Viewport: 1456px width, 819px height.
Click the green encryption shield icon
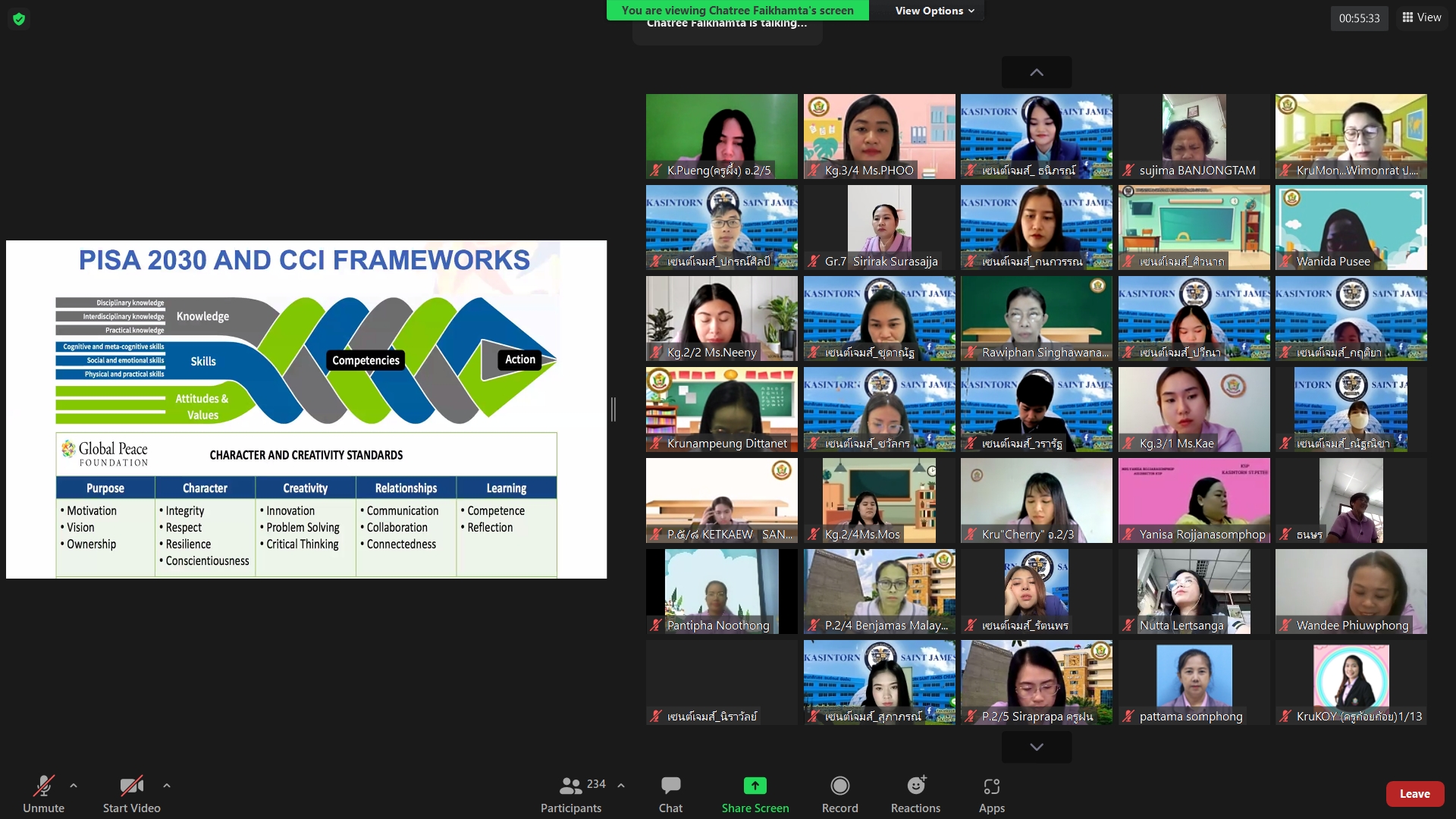click(19, 19)
